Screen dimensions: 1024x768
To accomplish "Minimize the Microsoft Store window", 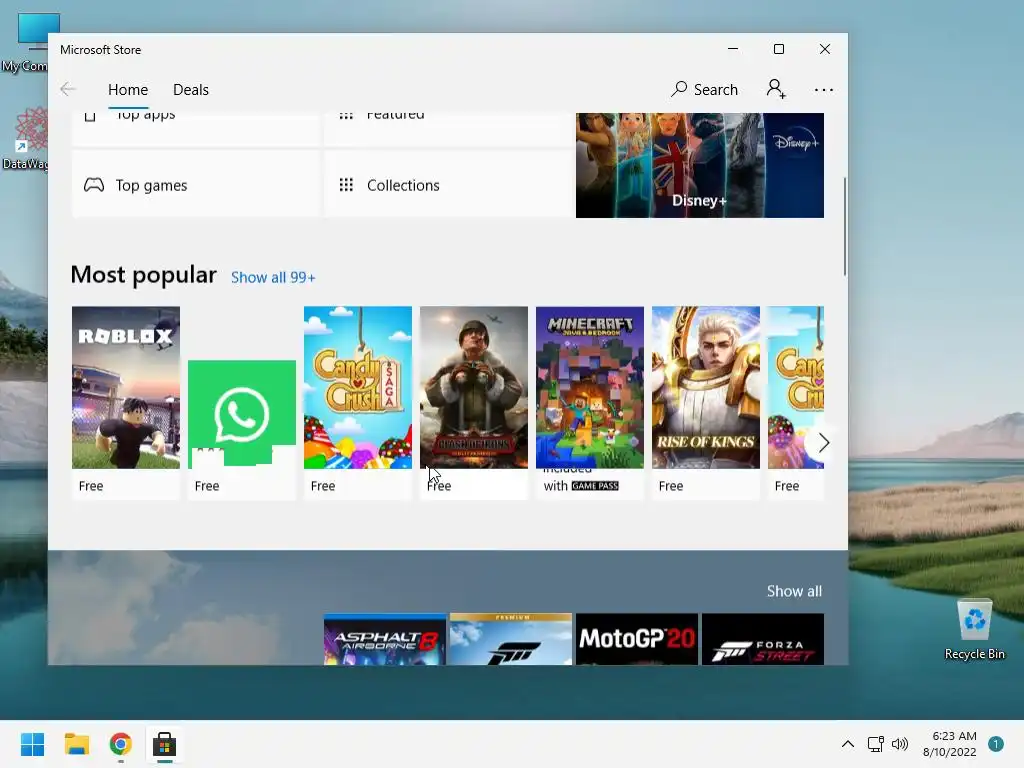I will click(733, 49).
